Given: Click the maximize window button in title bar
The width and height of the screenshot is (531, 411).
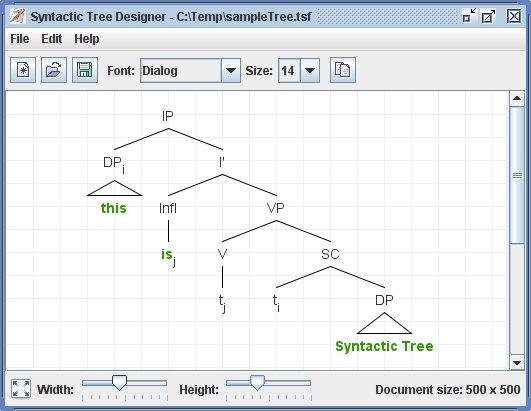Looking at the screenshot, I should pos(488,16).
